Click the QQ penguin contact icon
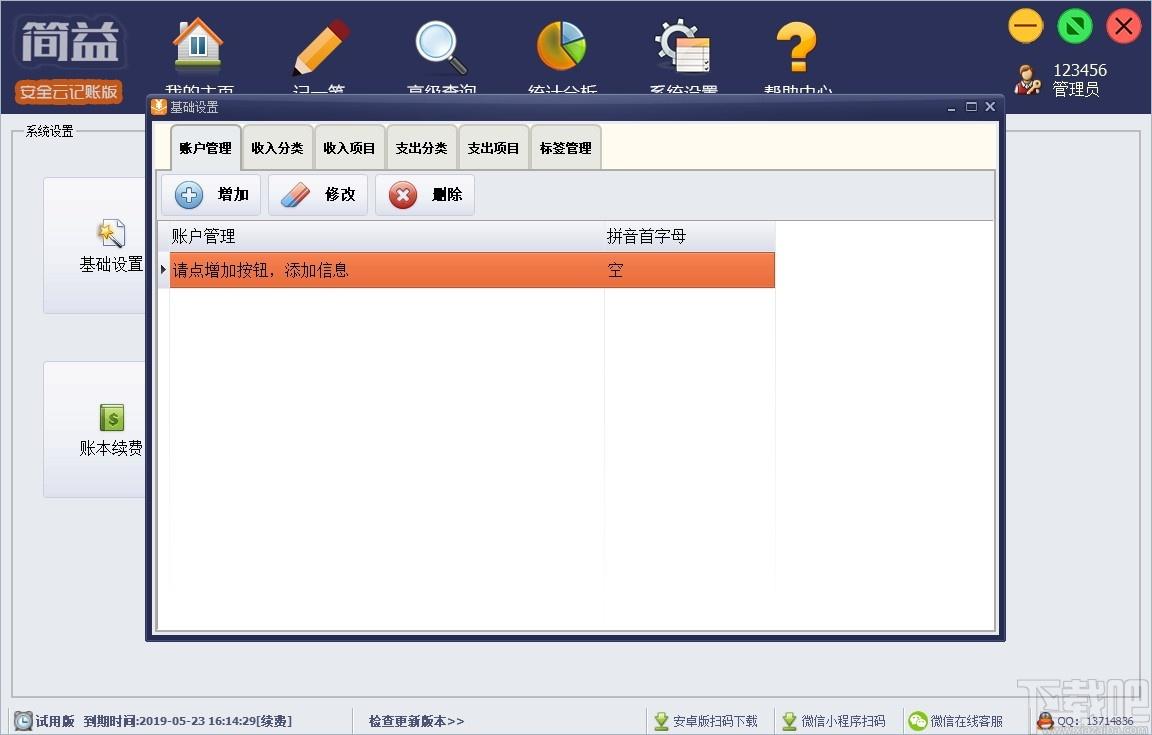 pos(1045,721)
